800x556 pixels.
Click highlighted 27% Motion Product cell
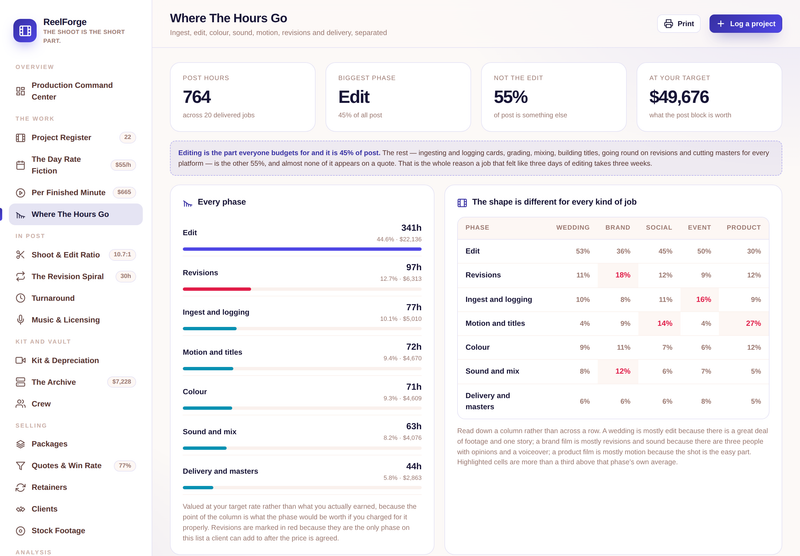coord(744,323)
